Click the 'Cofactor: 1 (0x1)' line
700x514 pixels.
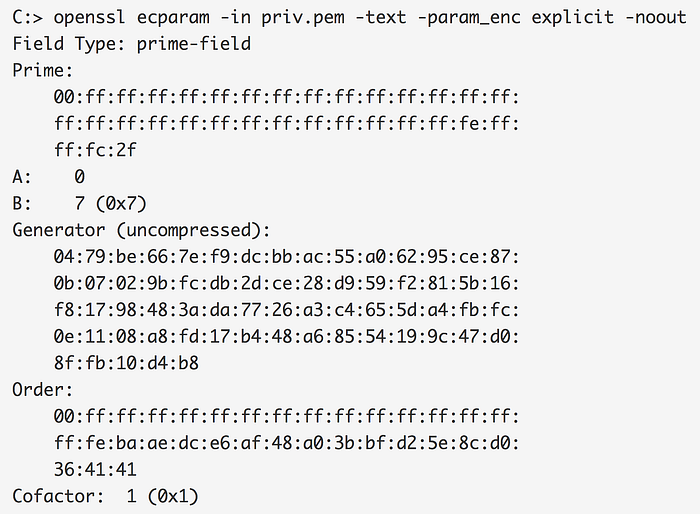point(105,497)
